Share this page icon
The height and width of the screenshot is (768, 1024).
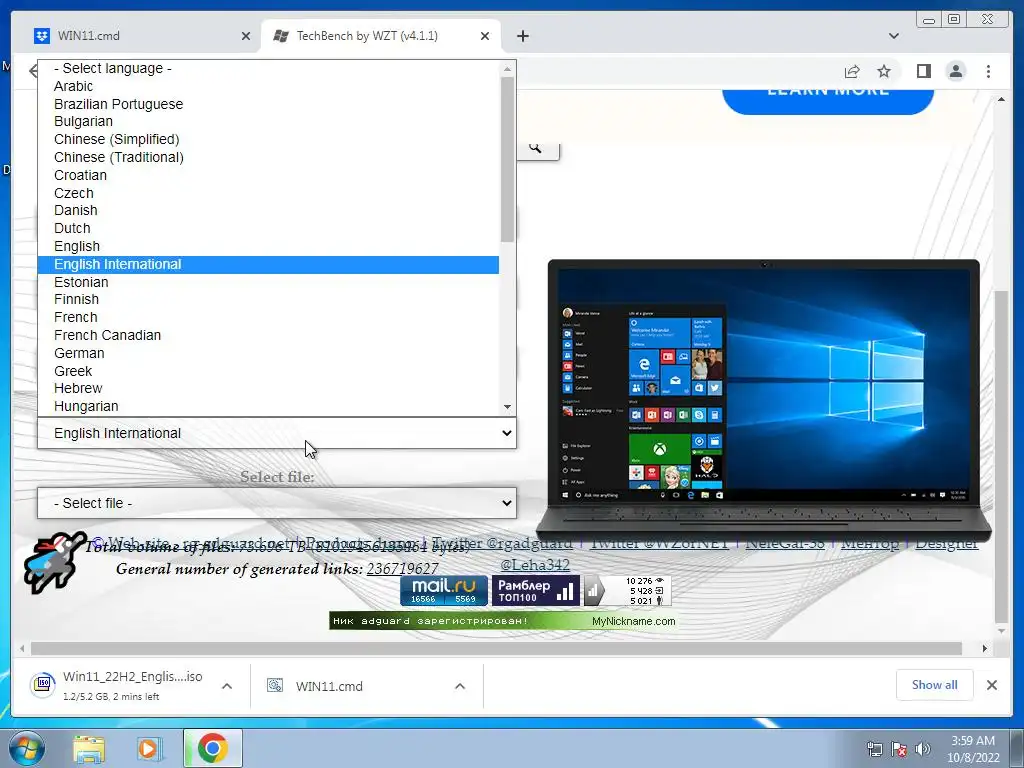click(x=852, y=71)
